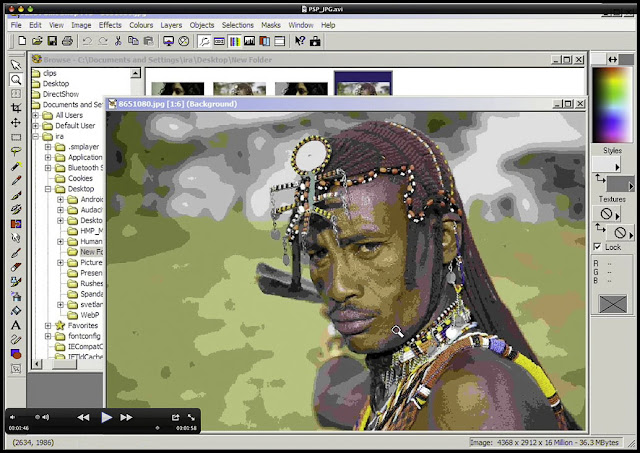Screen dimensions: 640x453
Task: Click the Open file toolbar icon
Action: tap(37, 41)
